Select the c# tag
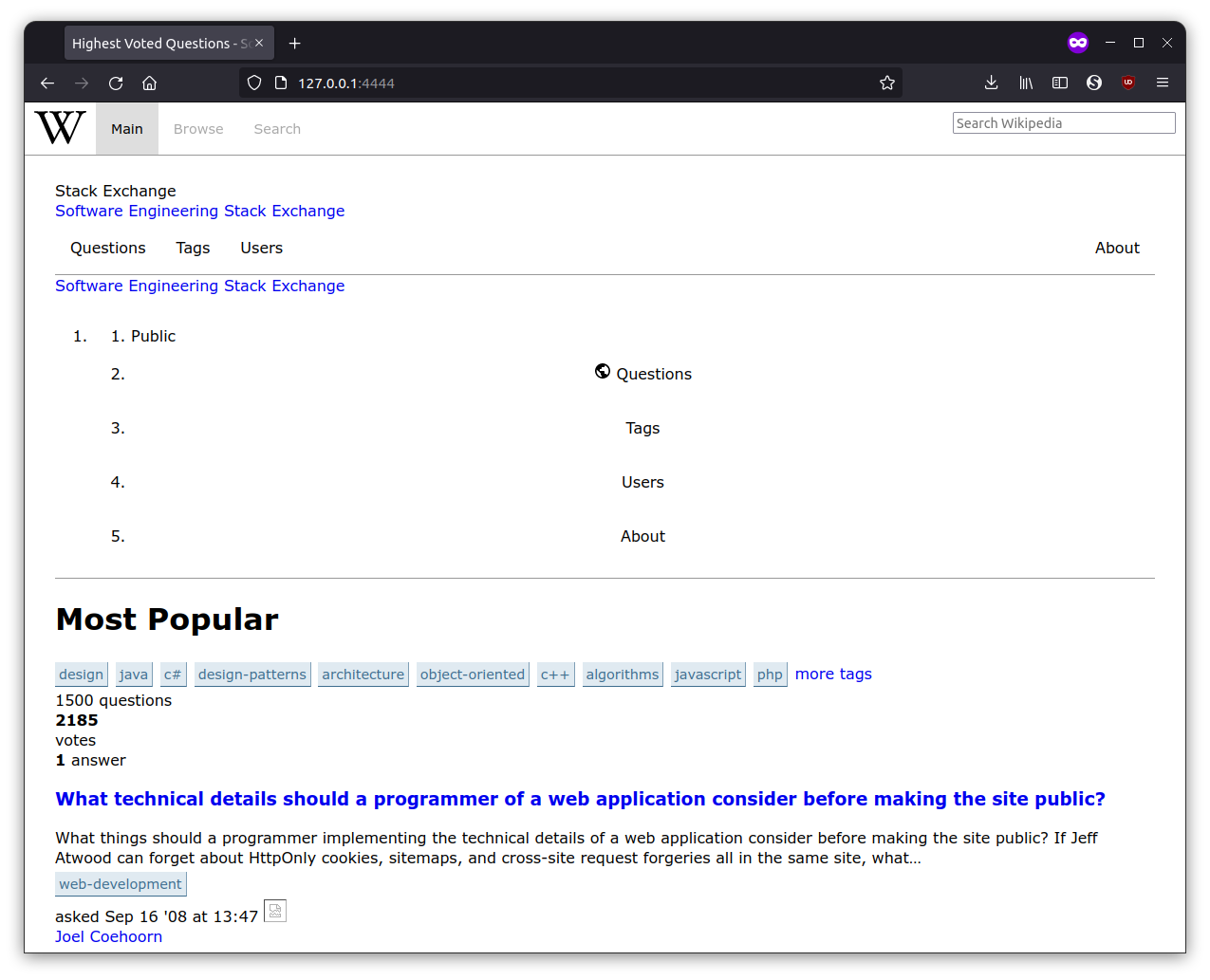 pyautogui.click(x=173, y=675)
